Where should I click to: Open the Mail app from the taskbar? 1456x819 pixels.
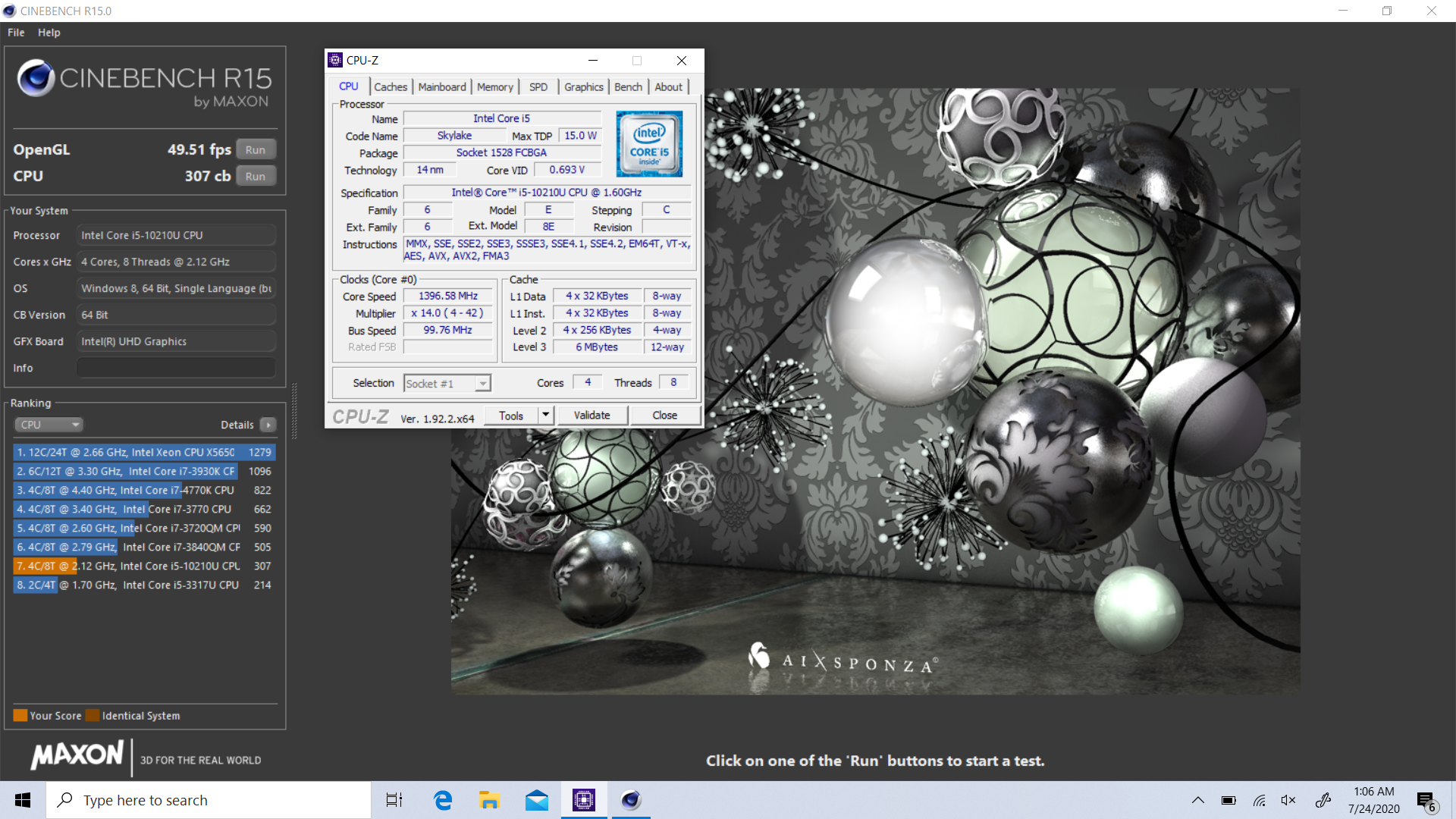537,800
